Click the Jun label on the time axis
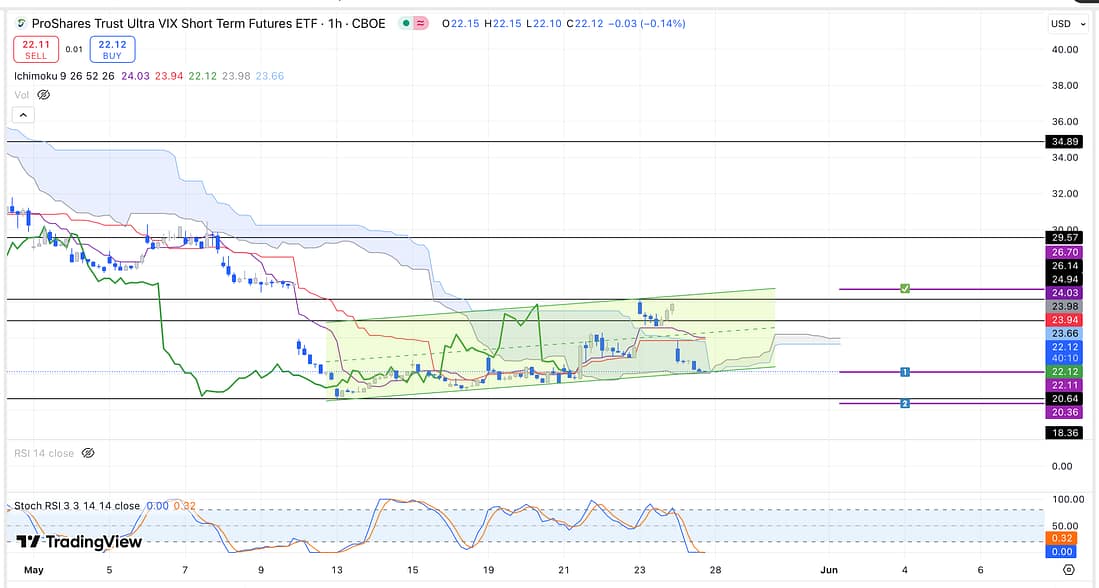1099x588 pixels. point(828,569)
